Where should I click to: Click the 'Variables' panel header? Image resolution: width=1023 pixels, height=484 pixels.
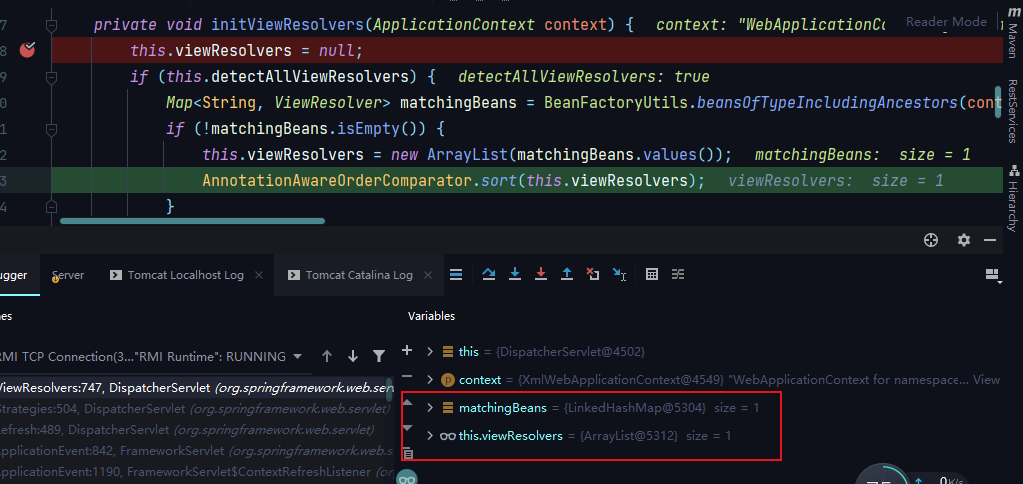coord(431,316)
